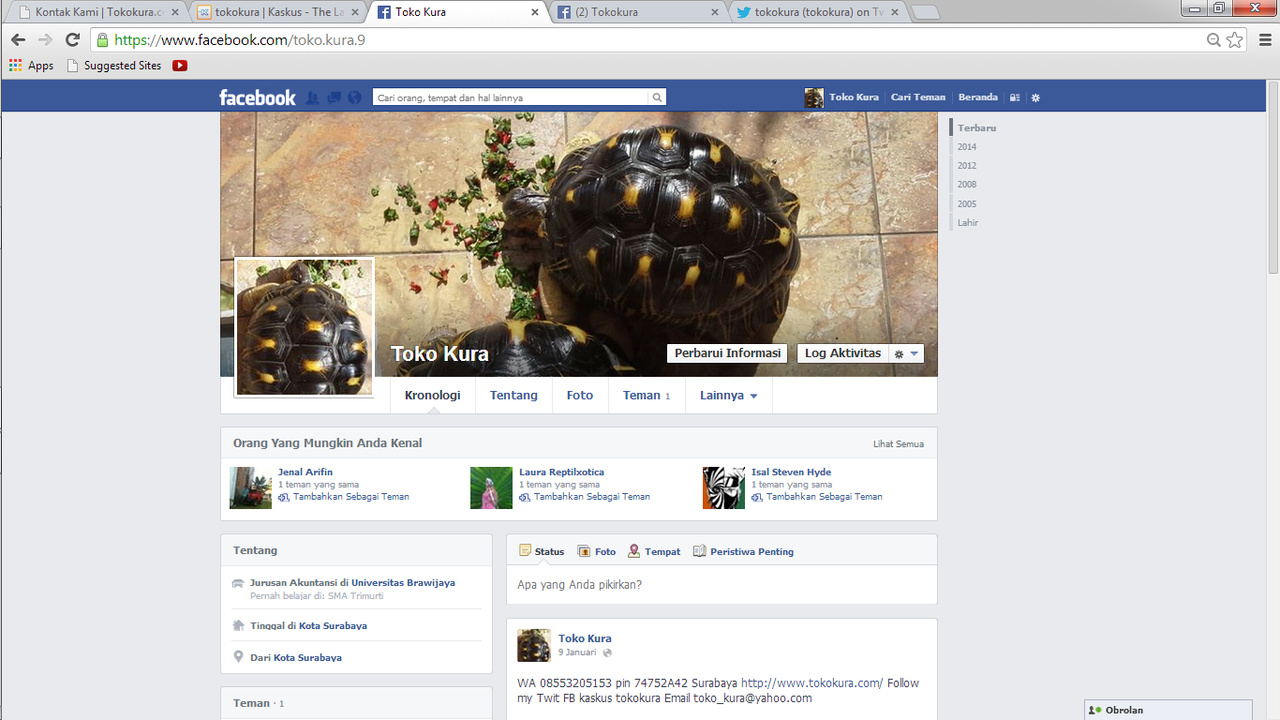Switch to the Tentang tab
Screen dimensions: 1280x720
coord(513,395)
